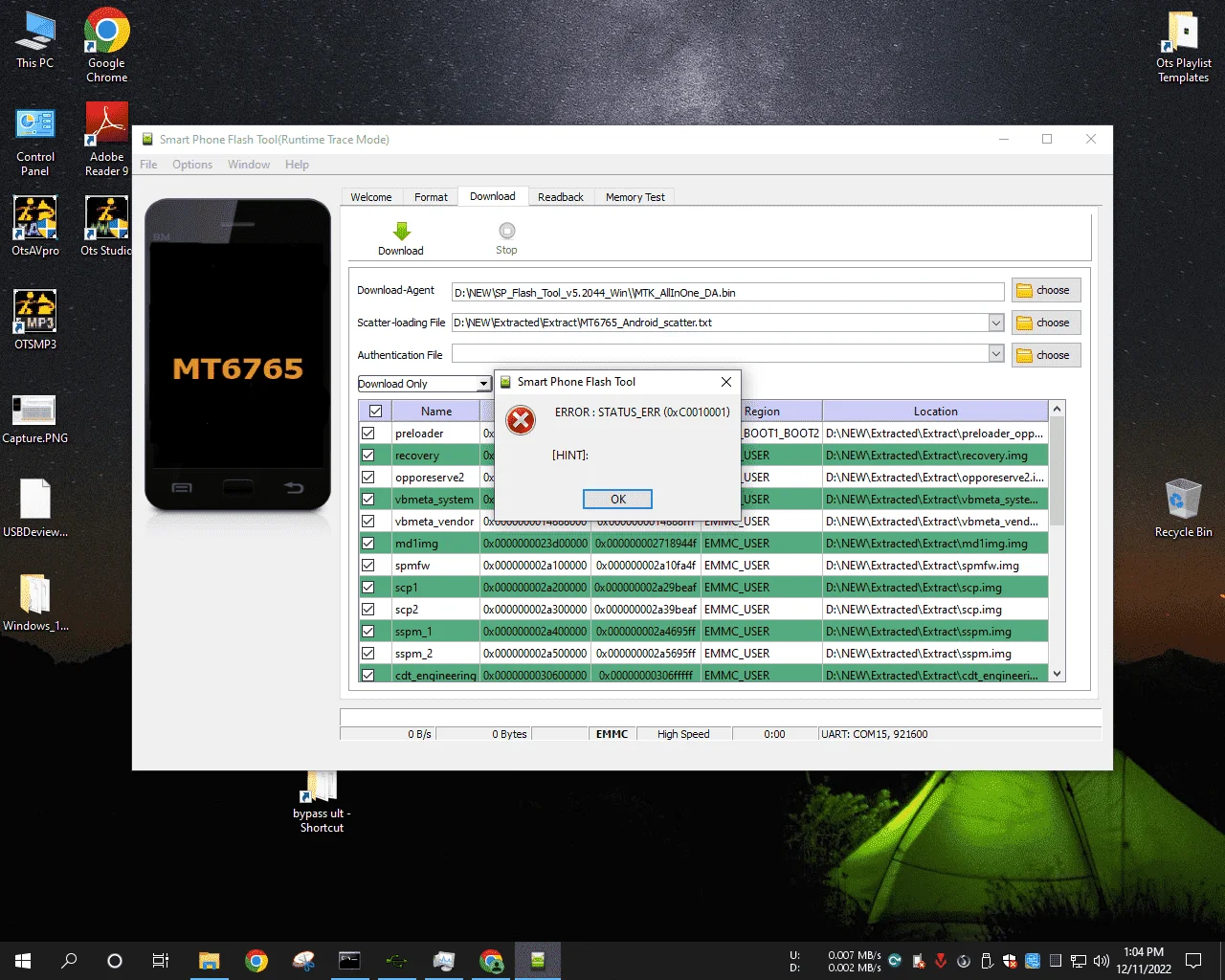Screen dimensions: 1225x980
Task: Open File Explorer from the taskbar
Action: pos(210,961)
